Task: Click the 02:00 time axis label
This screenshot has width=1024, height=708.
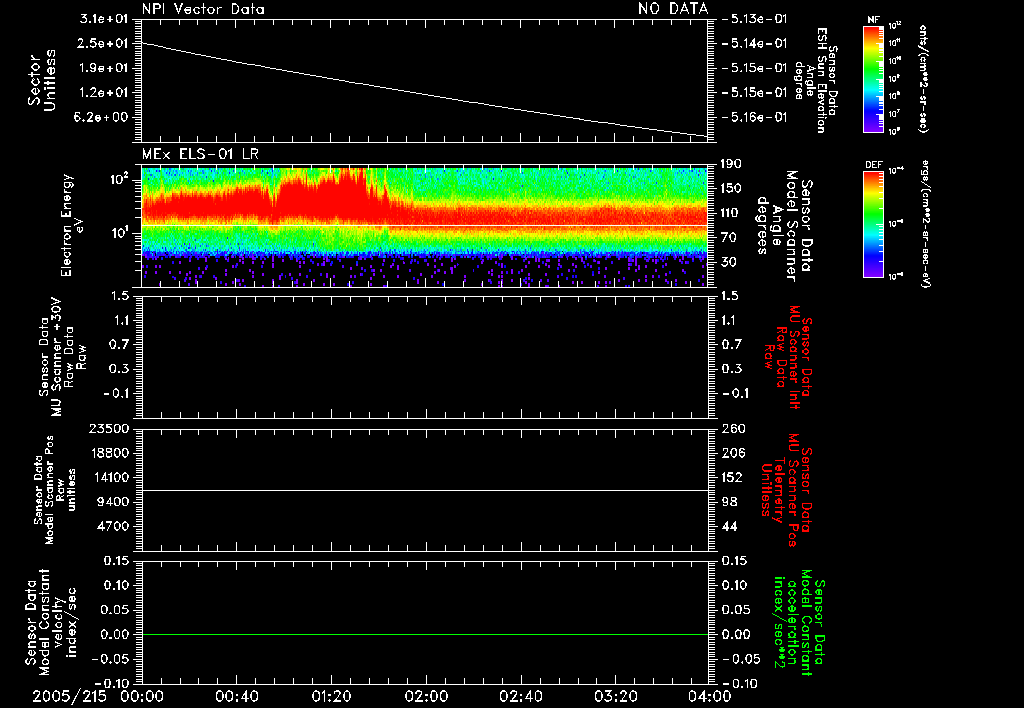Action: (x=426, y=696)
